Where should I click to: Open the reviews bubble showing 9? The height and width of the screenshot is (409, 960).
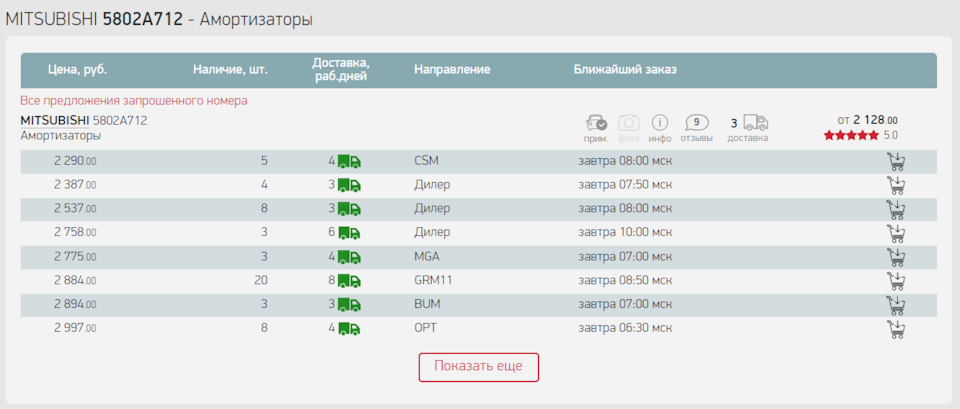[x=697, y=122]
